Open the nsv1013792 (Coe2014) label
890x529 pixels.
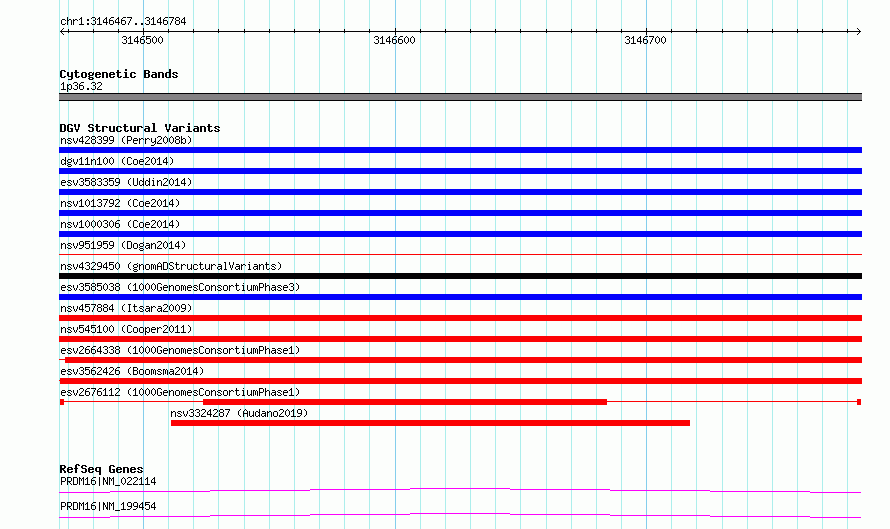120,203
